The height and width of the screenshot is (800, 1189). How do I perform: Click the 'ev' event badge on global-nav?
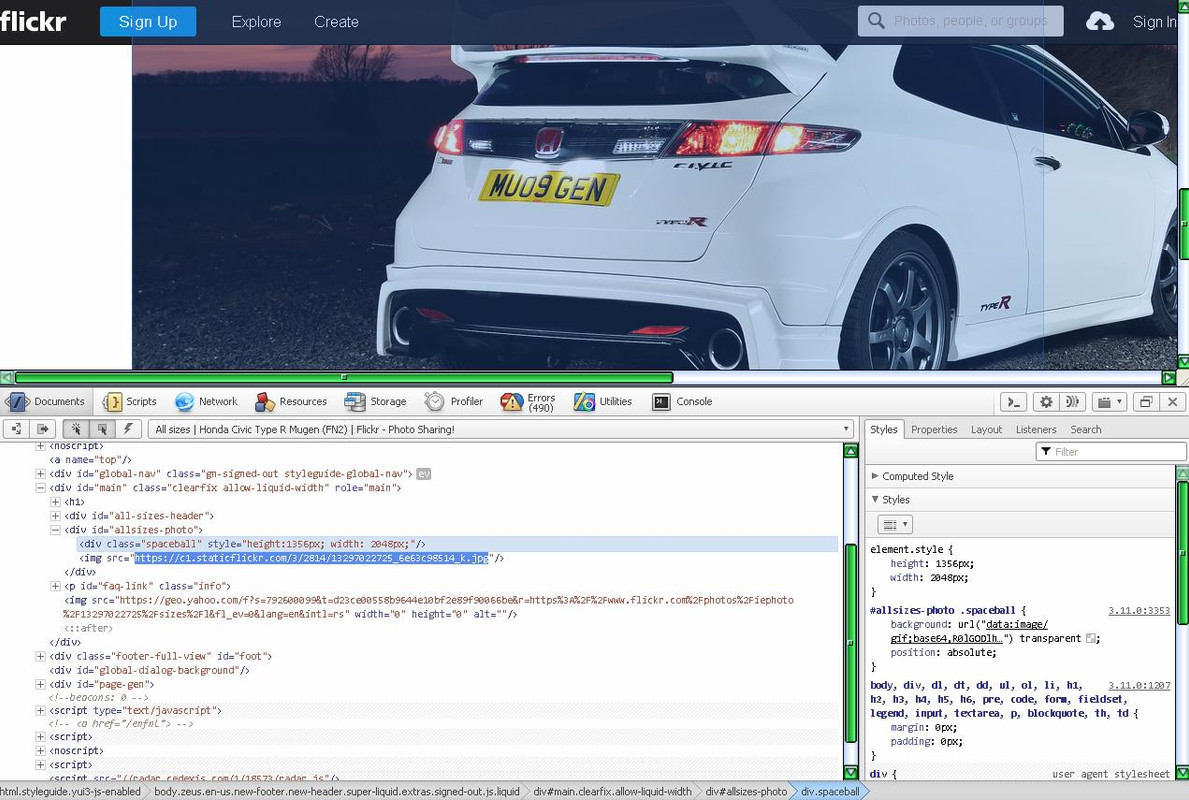click(x=423, y=474)
